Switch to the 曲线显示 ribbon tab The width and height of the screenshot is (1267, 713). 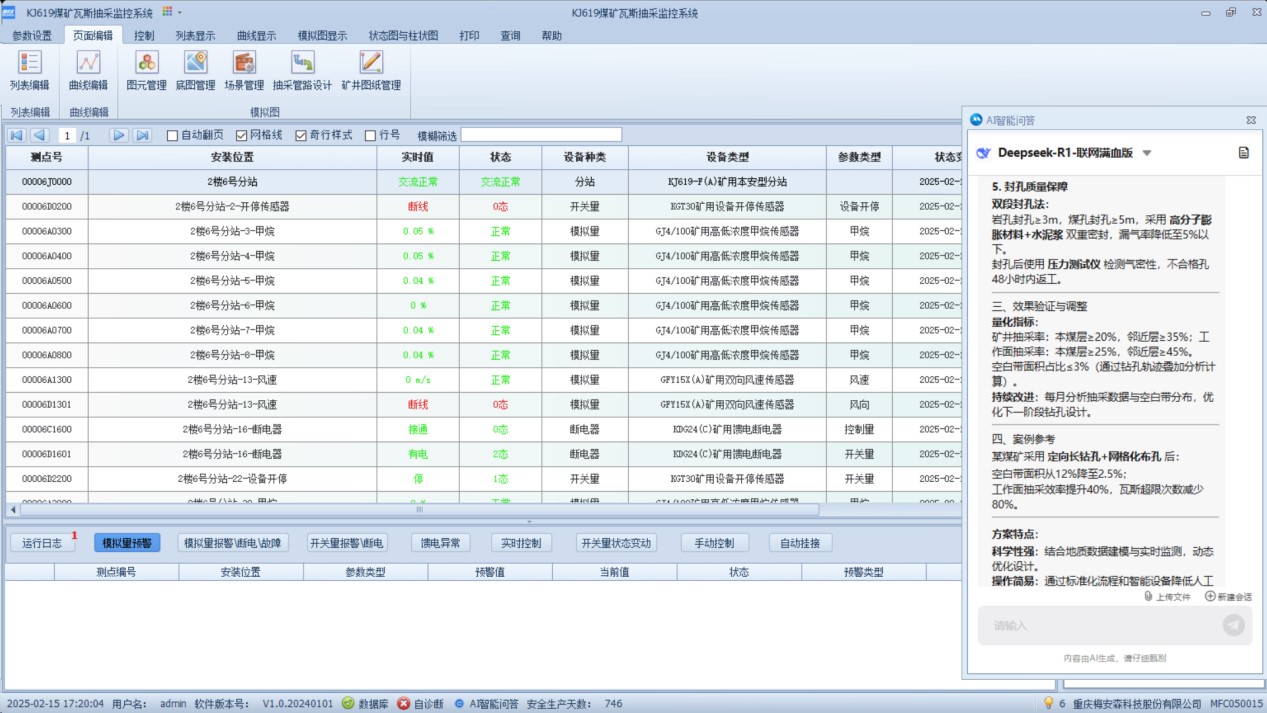pyautogui.click(x=256, y=35)
